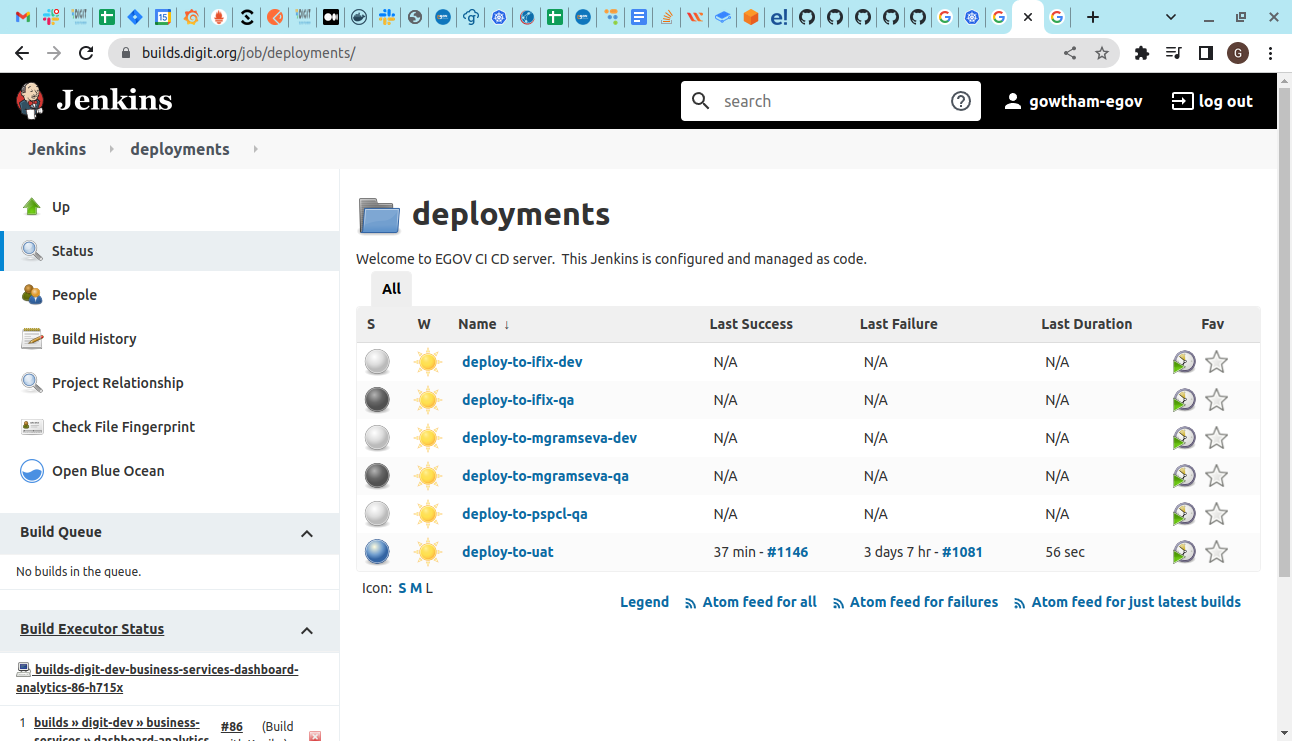The height and width of the screenshot is (741, 1292).
Task: Click the Jenkins search input field
Action: (830, 101)
